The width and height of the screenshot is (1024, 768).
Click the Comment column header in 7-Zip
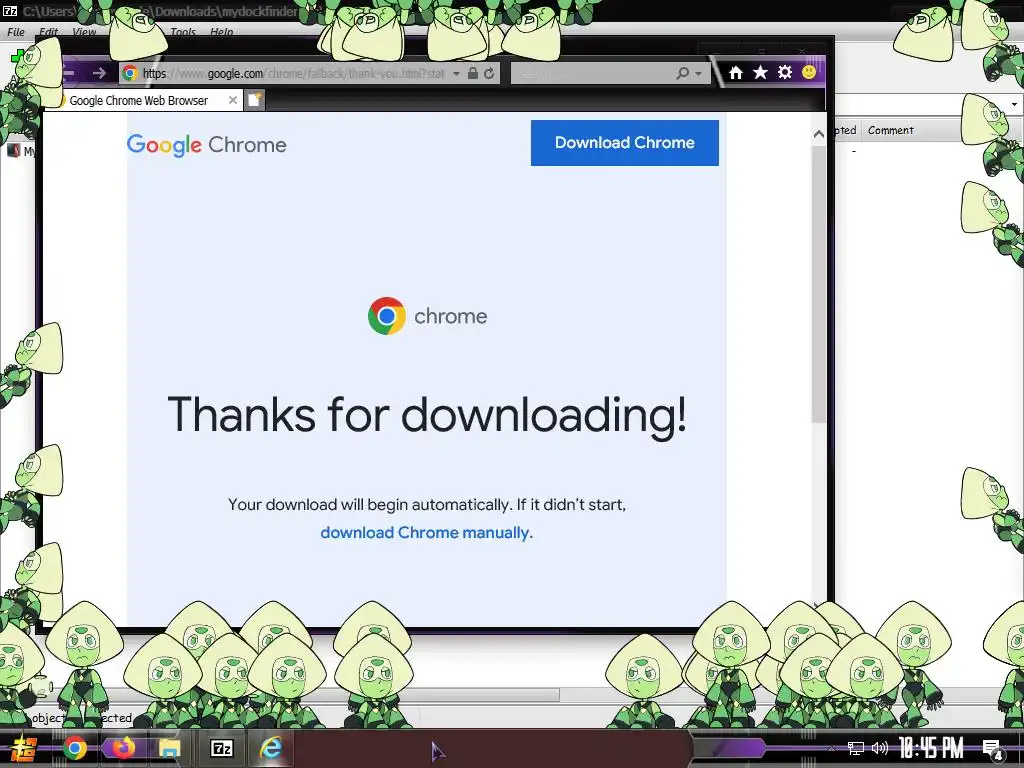pos(891,130)
